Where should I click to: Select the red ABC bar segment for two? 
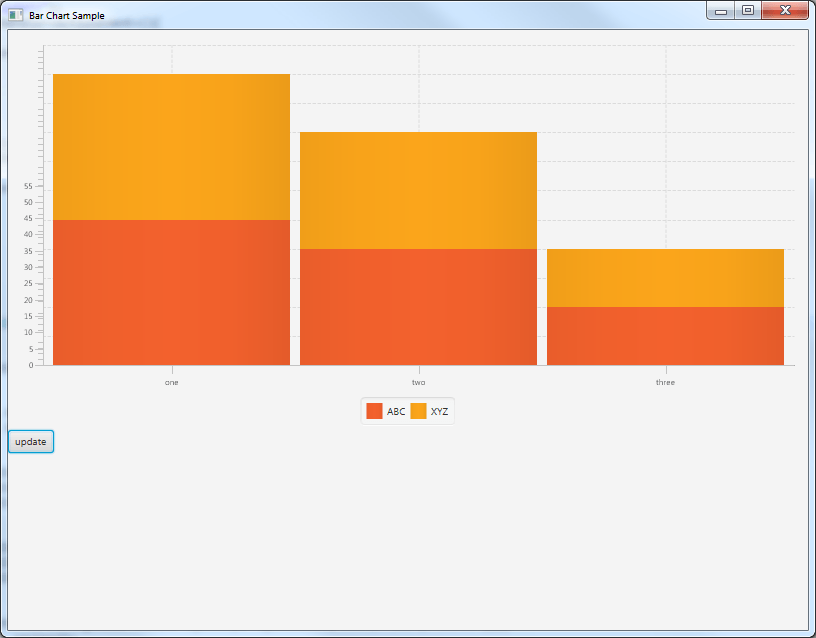[418, 307]
